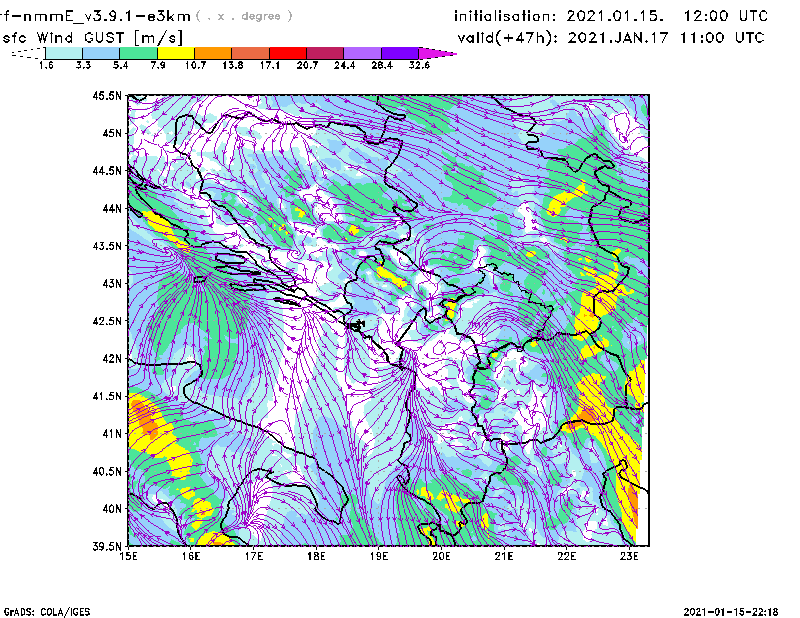Viewport: 800px width, 618px height.
Task: Click the 'sfc Wind GUST [m/s]' title
Action: (92, 38)
